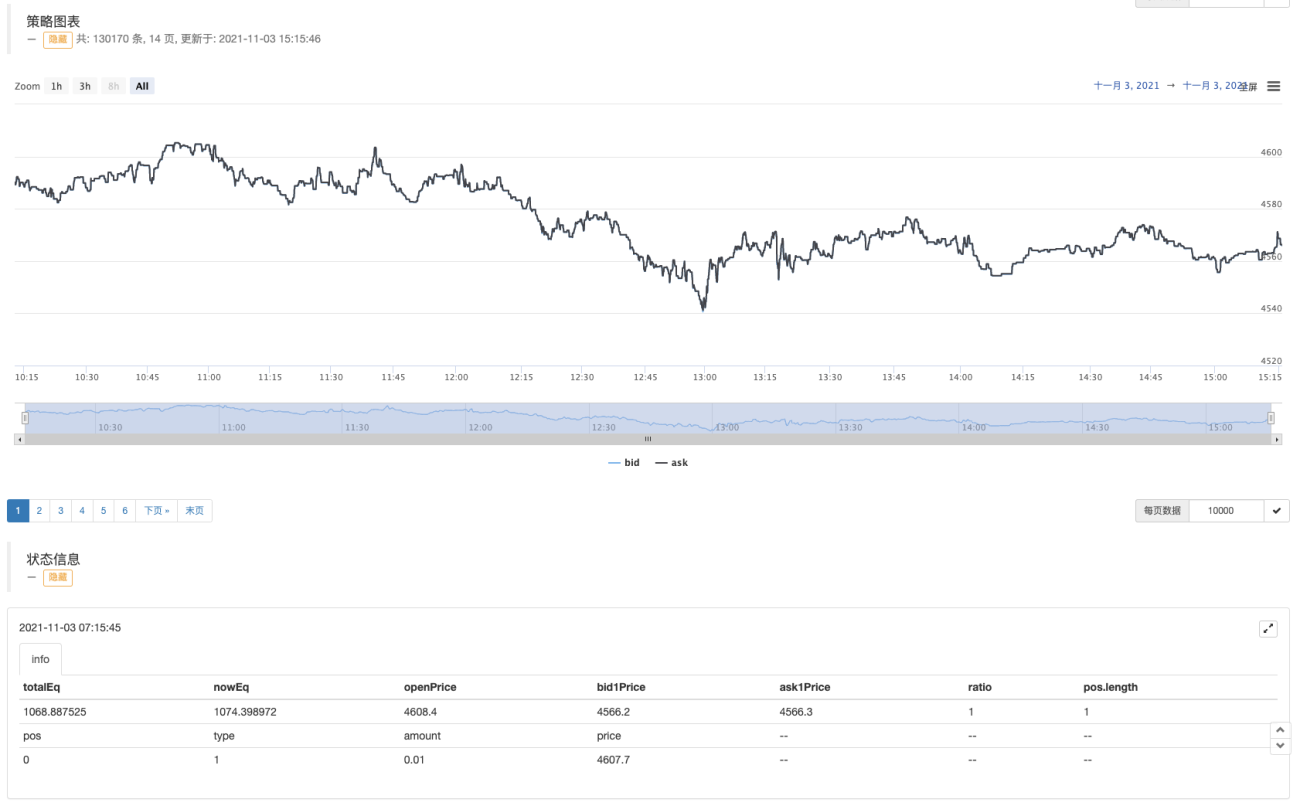This screenshot has height=806, width=1300.
Task: Set chart zoom to 3h
Action: point(85,86)
